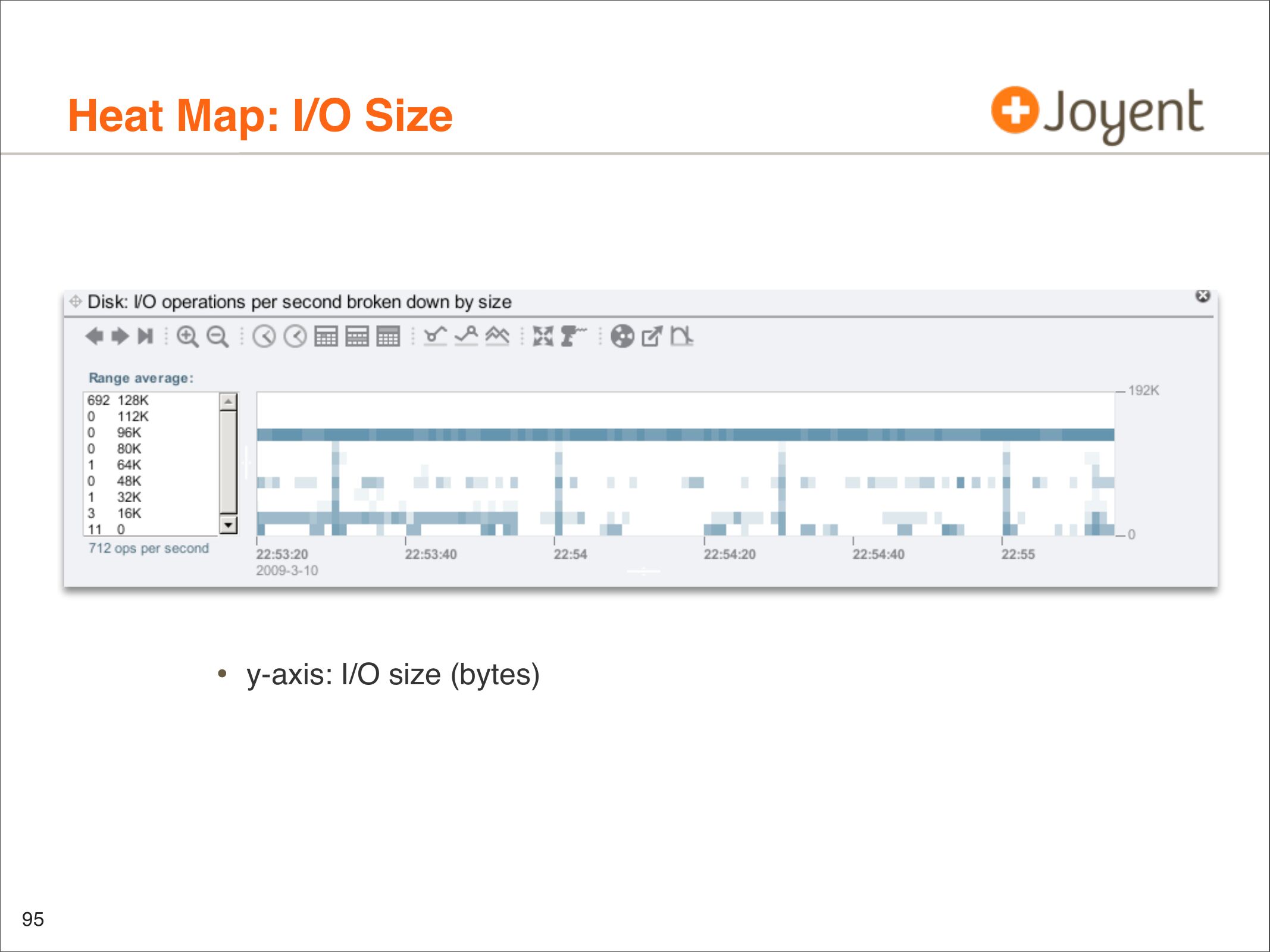Click the second clock icon
Screen dimensions: 1270x952
[x=295, y=337]
